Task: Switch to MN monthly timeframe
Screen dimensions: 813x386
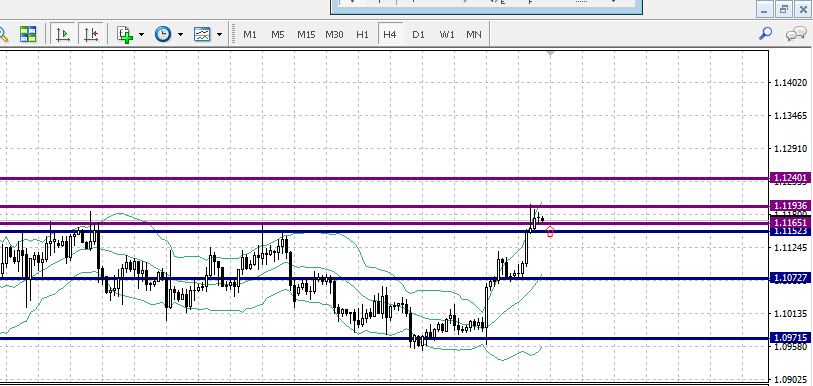Action: point(474,35)
